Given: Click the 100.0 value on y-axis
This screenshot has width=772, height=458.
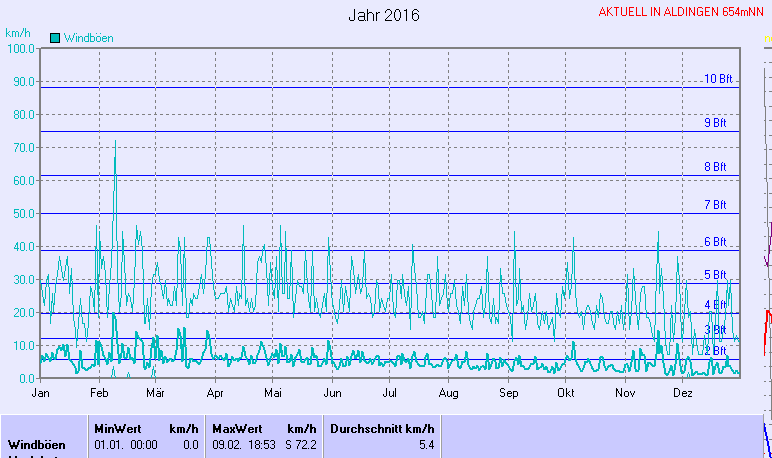Looking at the screenshot, I should point(20,48).
